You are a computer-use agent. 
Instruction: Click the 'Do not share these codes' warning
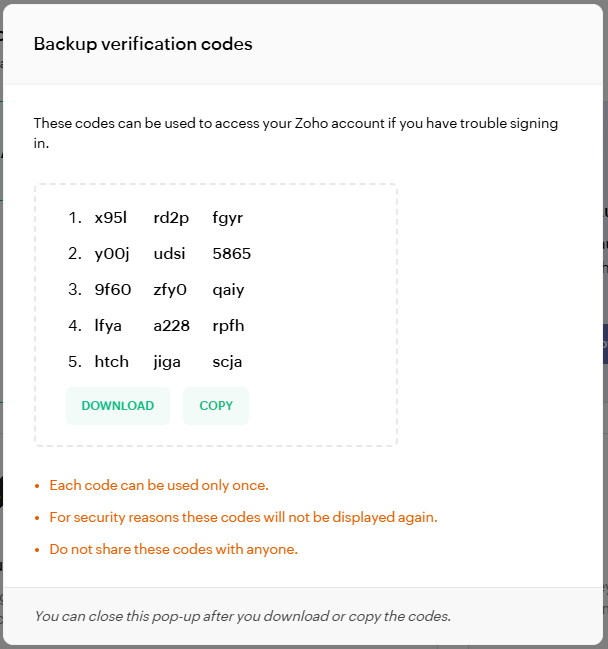[174, 549]
